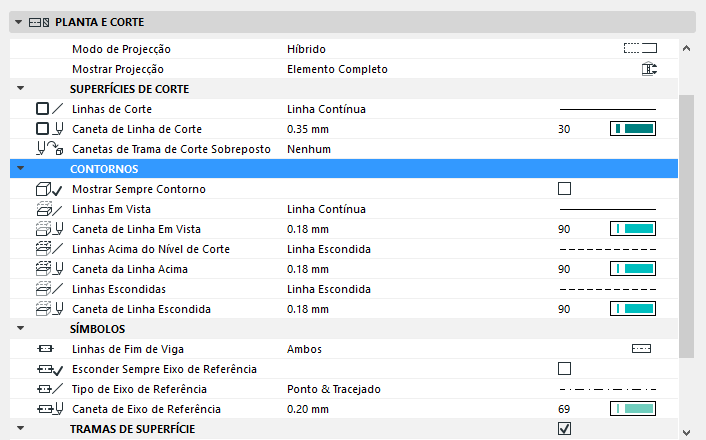Click Caneta de Linha de Corte color swatch
The image size is (706, 440).
point(632,129)
